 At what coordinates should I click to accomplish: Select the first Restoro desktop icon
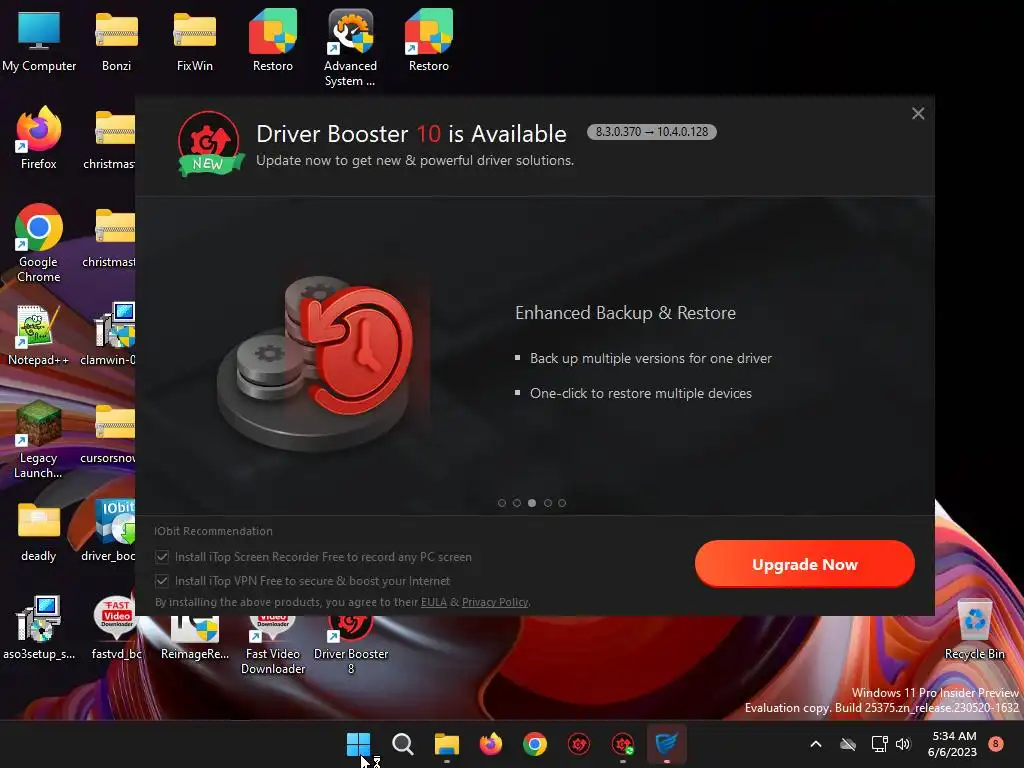tap(273, 42)
